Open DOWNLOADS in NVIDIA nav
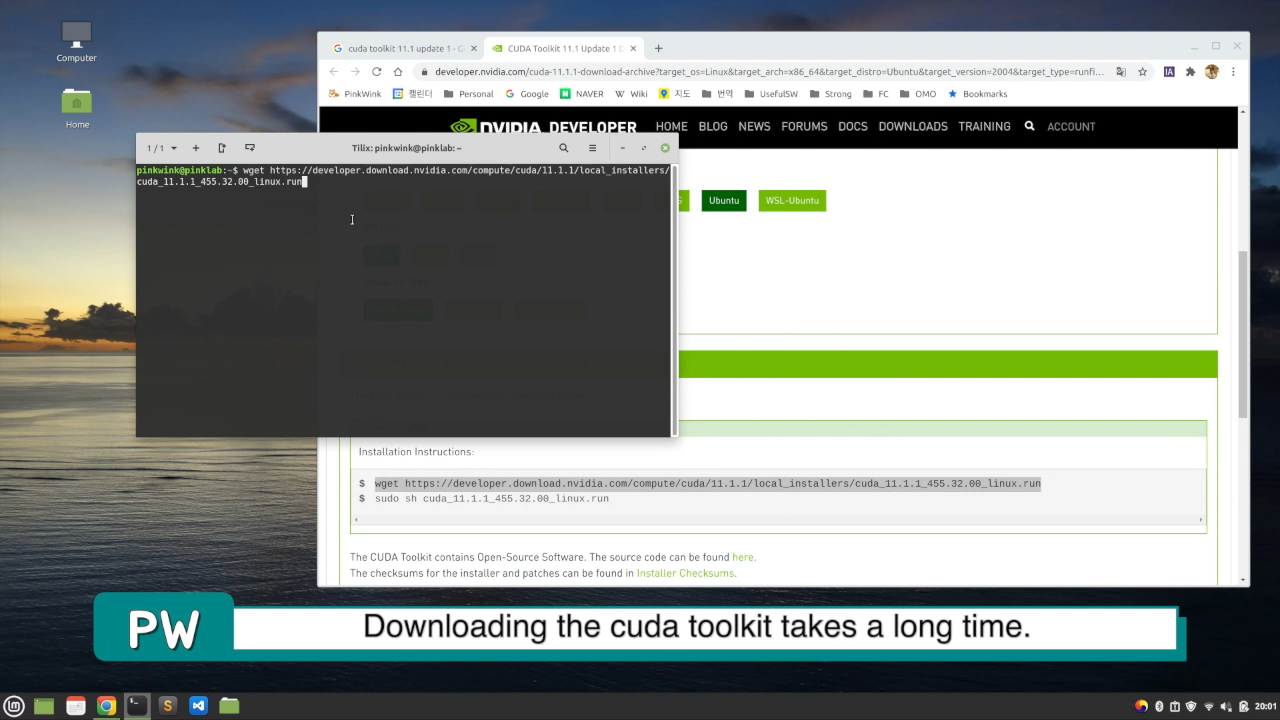The width and height of the screenshot is (1280, 720). 913,127
